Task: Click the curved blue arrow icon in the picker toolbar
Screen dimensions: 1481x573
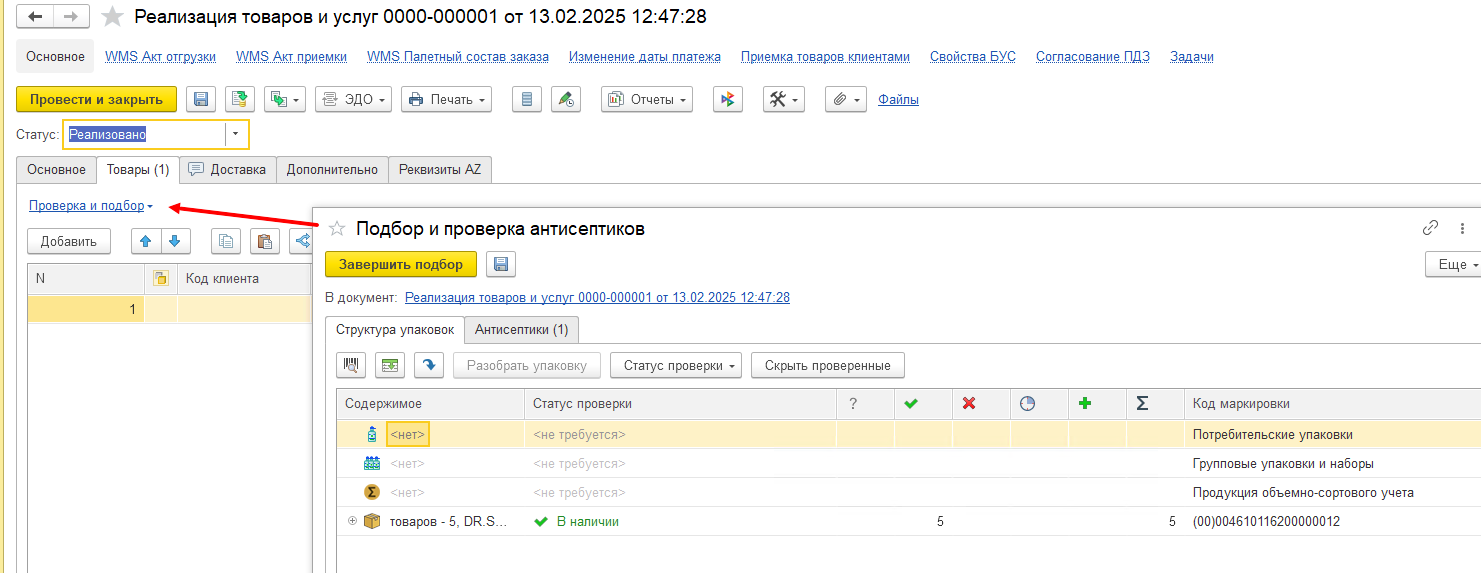Action: (x=428, y=366)
